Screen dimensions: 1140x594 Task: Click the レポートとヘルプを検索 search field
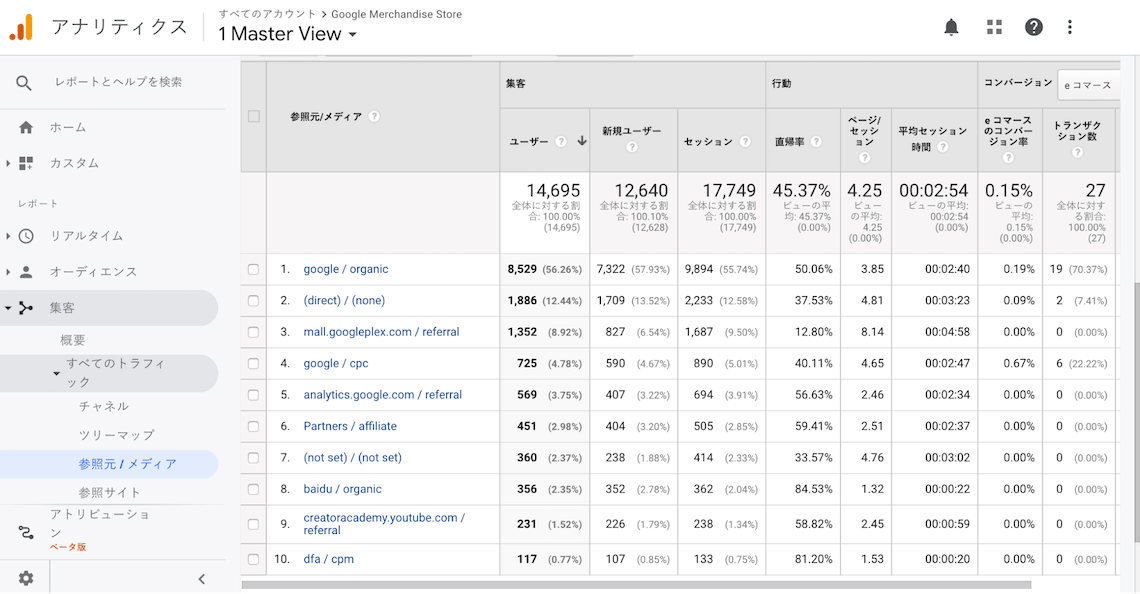click(x=119, y=82)
